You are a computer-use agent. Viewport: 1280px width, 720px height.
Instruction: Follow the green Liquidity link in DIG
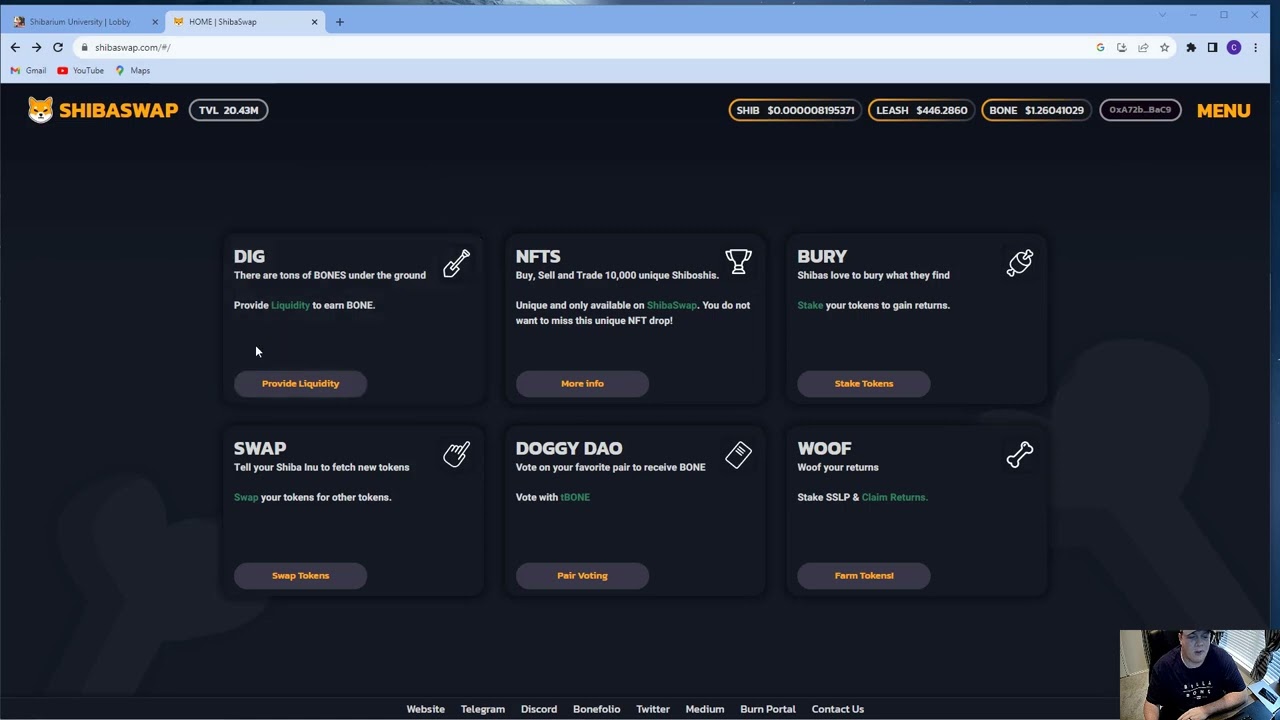[x=290, y=305]
